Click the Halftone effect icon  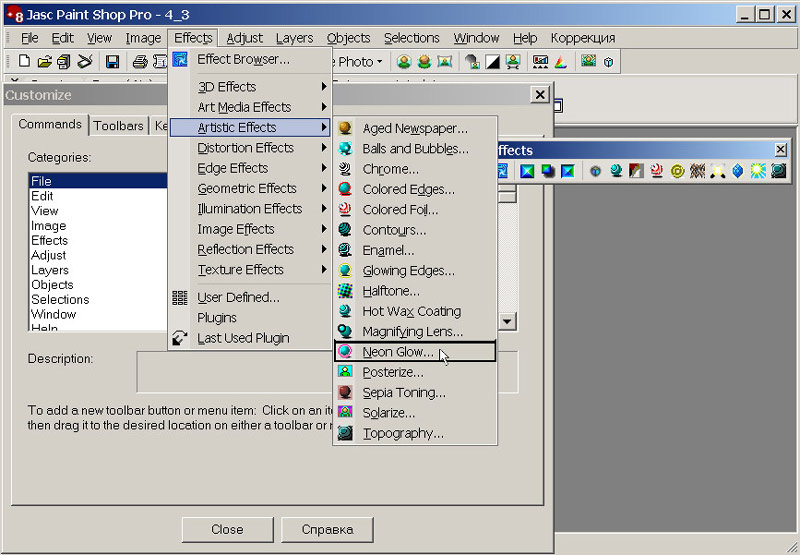pyautogui.click(x=345, y=291)
